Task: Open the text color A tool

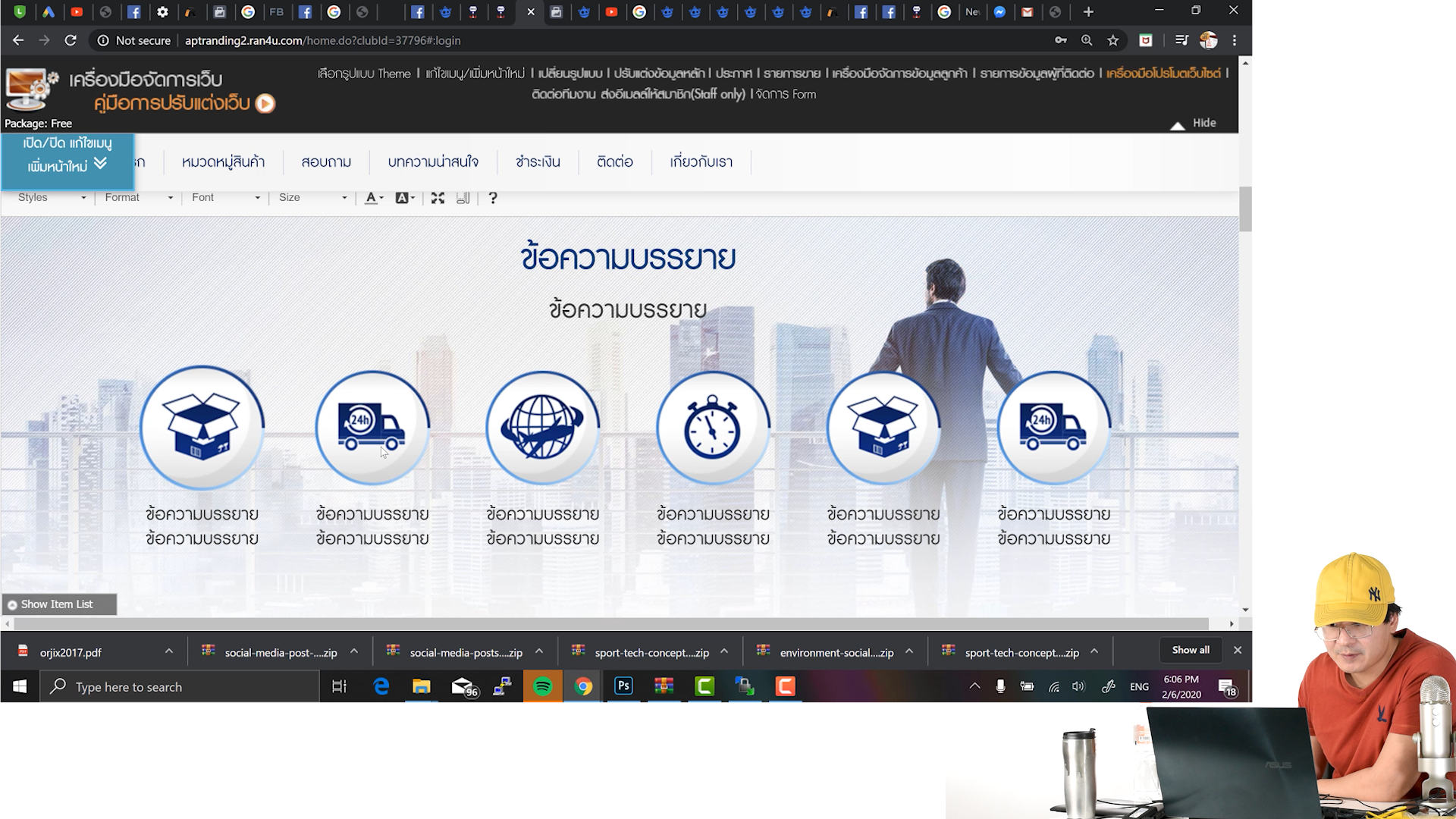Action: click(375, 198)
